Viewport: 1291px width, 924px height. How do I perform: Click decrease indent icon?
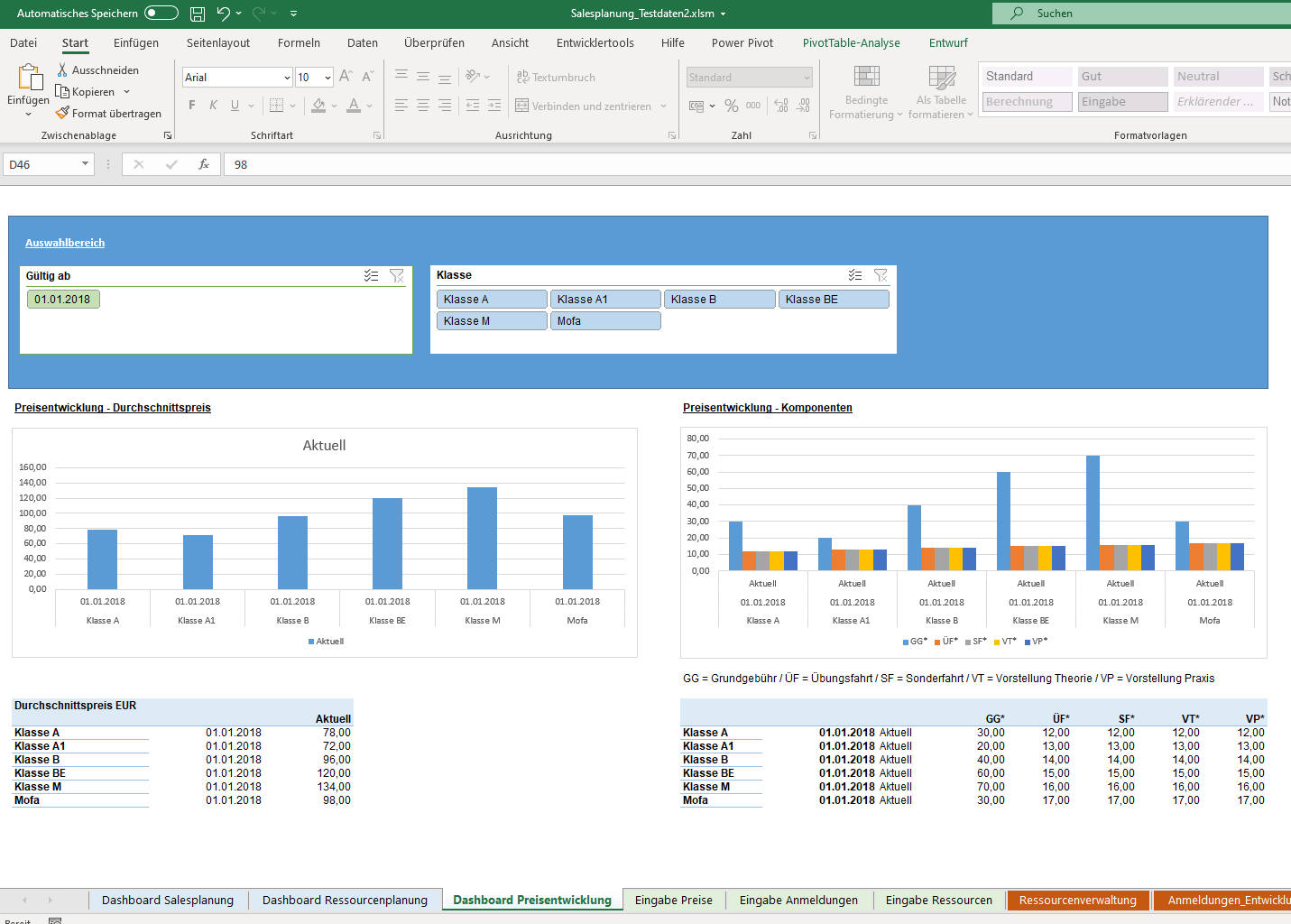(473, 106)
